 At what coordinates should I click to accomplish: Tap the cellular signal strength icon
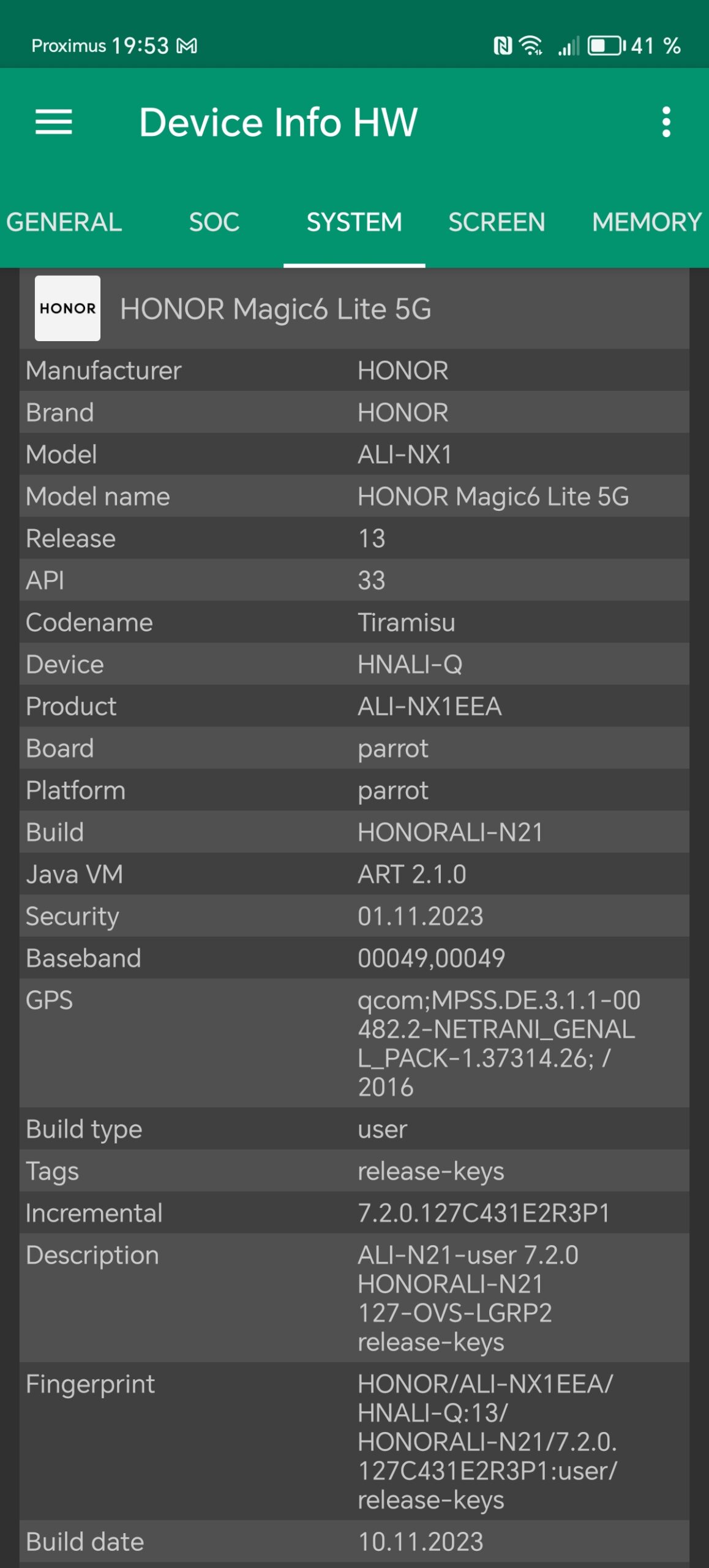[x=568, y=46]
